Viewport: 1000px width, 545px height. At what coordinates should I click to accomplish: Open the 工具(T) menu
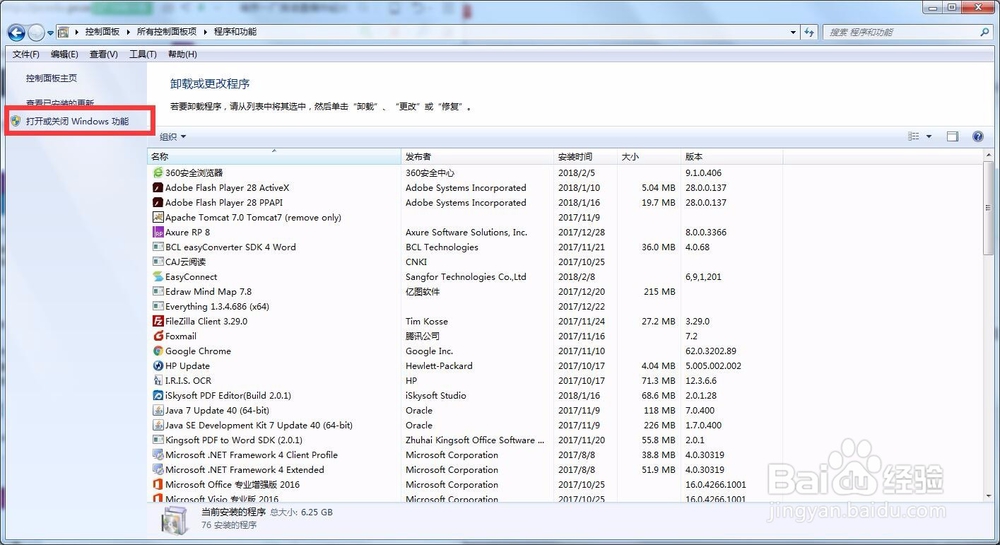tap(143, 54)
